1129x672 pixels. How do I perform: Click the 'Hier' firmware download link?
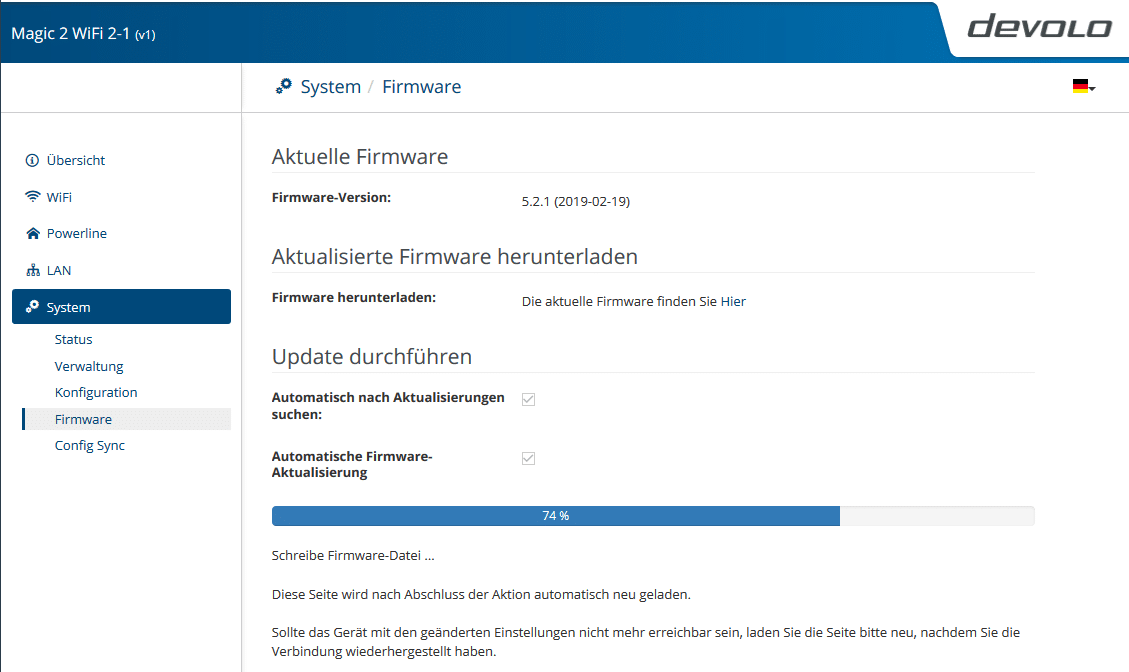733,301
